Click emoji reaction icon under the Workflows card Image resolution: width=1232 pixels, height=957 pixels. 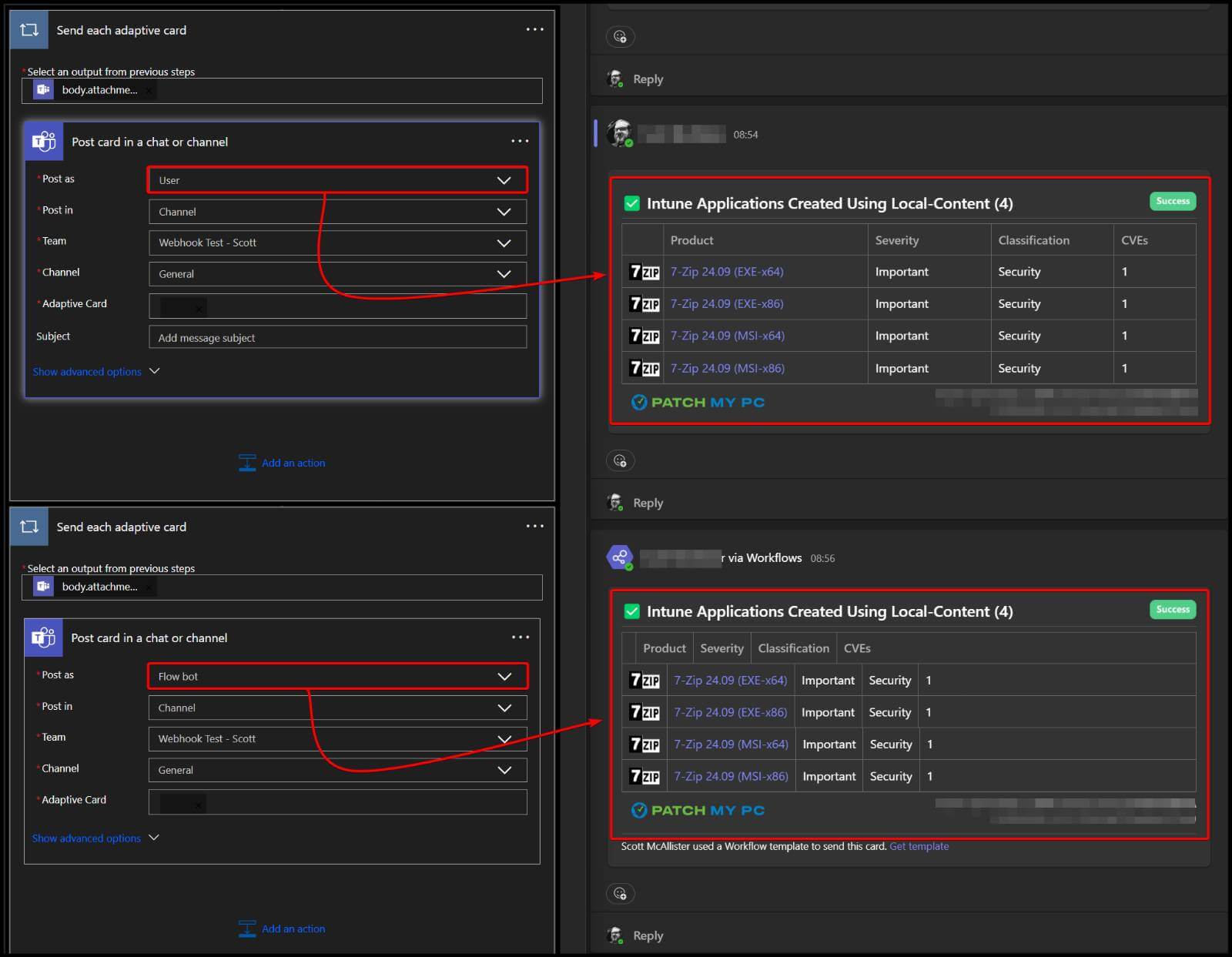[620, 893]
